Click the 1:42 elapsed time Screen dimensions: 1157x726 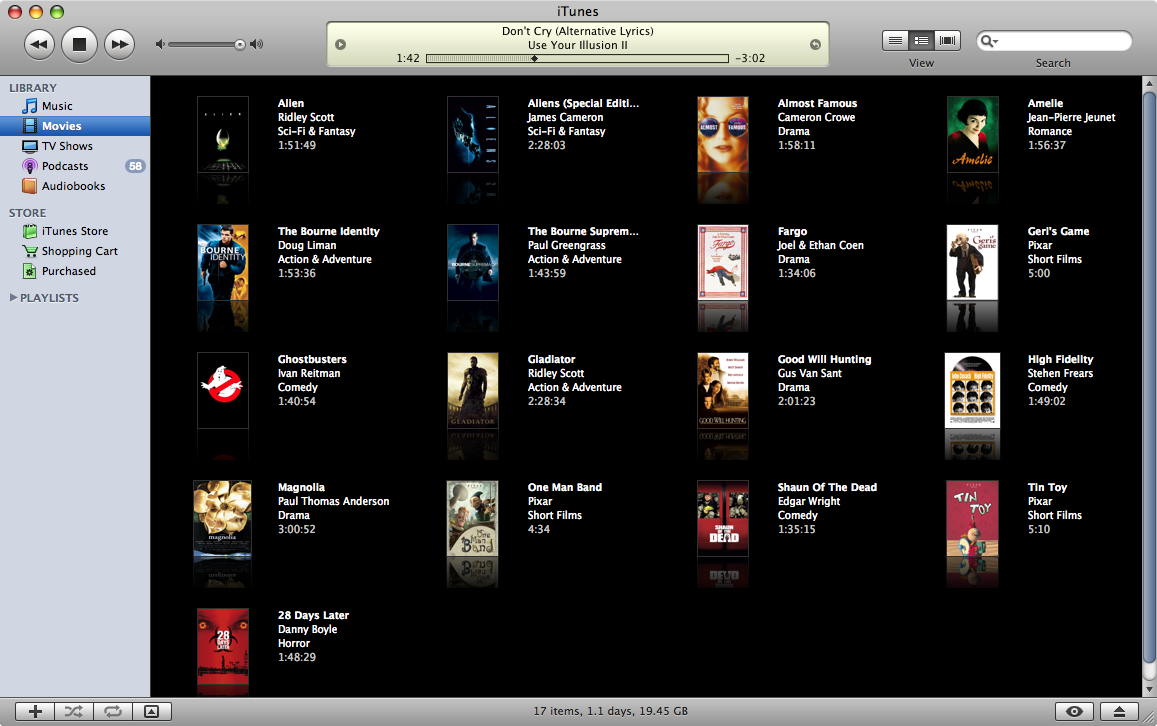click(x=408, y=58)
